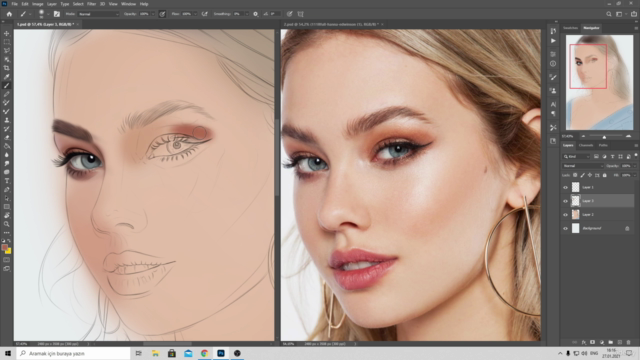Open the Flow value dropdown

coord(195,14)
